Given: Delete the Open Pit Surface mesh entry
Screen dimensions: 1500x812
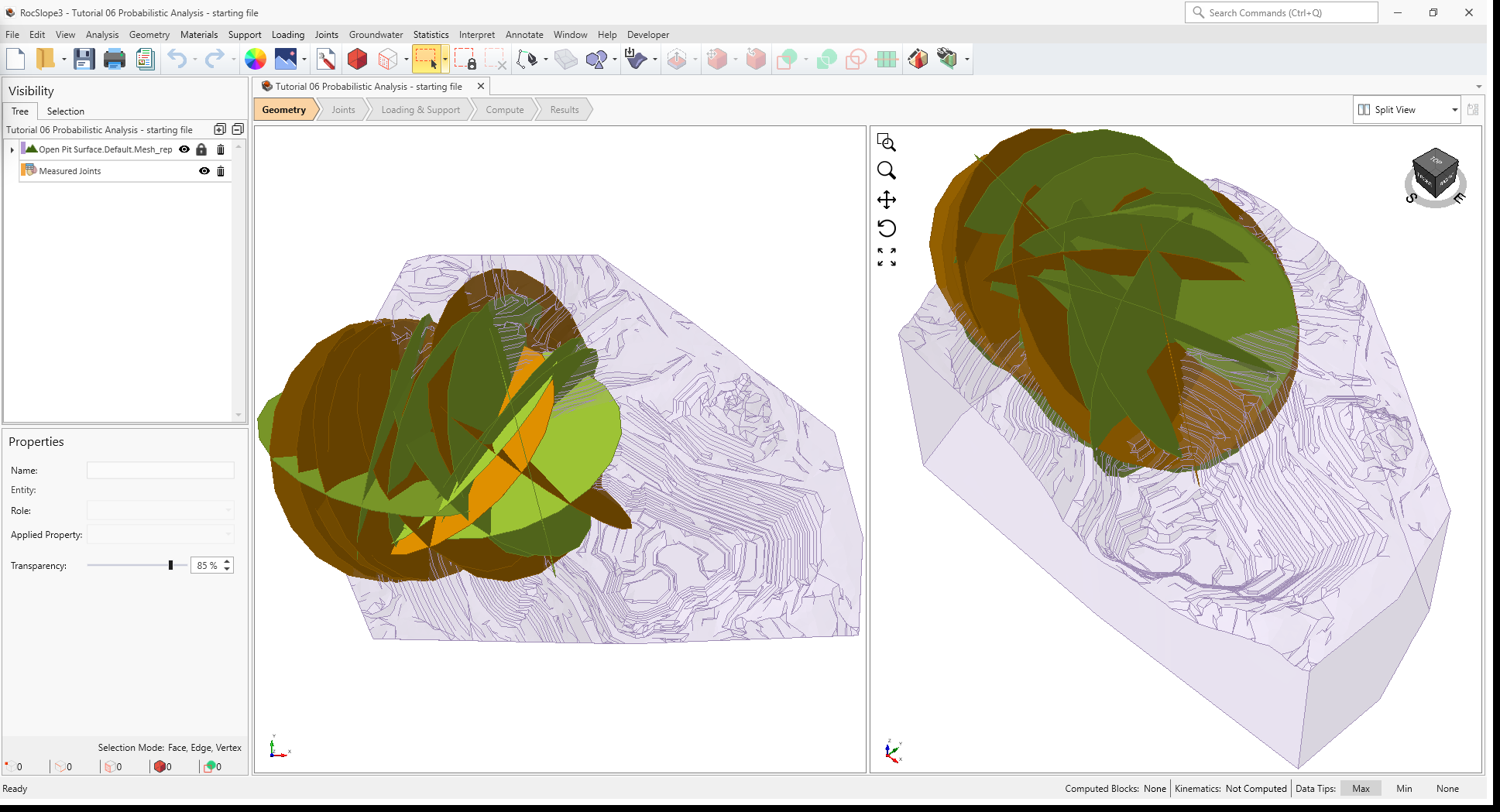Looking at the screenshot, I should click(221, 149).
